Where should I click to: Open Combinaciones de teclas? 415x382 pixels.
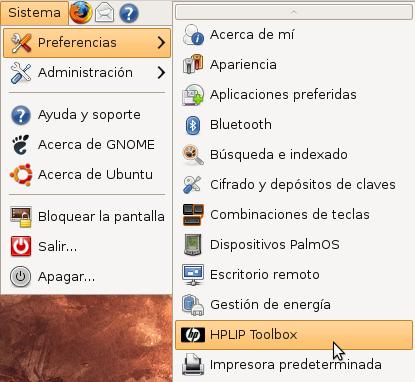coord(294,215)
